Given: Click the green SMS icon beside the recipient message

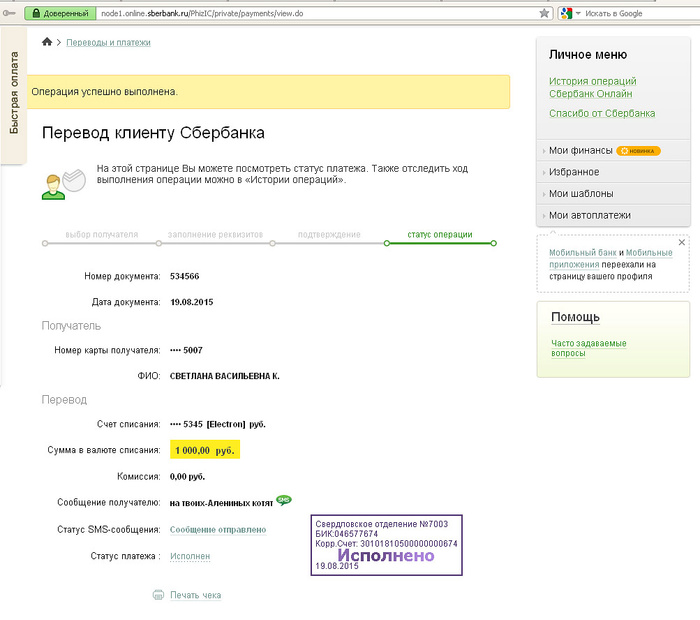Looking at the screenshot, I should 284,500.
